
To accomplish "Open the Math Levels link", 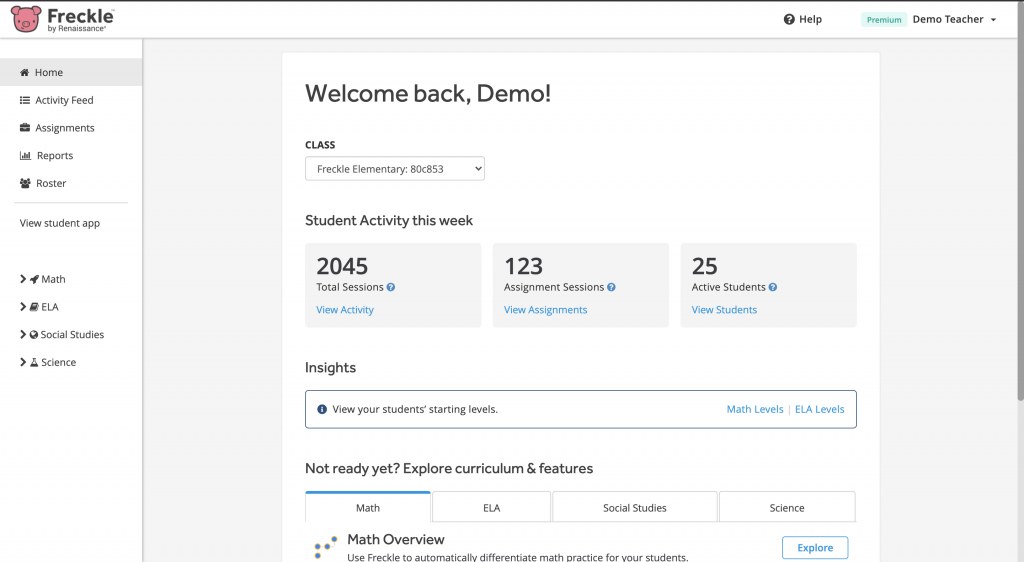I will pos(755,409).
